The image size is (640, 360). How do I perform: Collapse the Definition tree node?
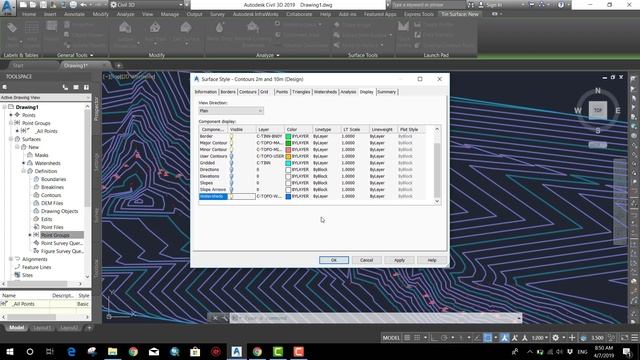tap(24, 171)
